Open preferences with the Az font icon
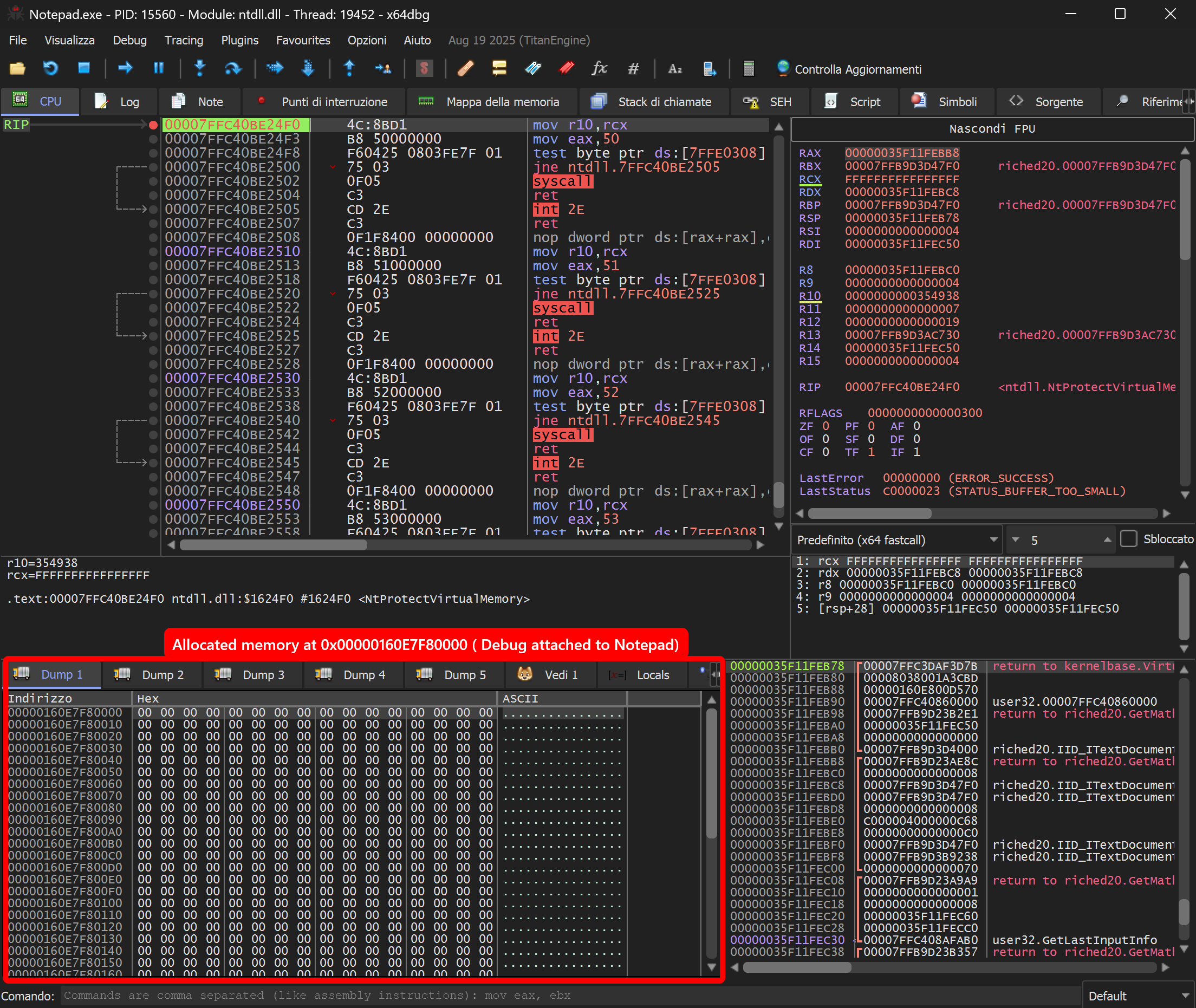This screenshot has width=1196, height=1008. pos(675,69)
